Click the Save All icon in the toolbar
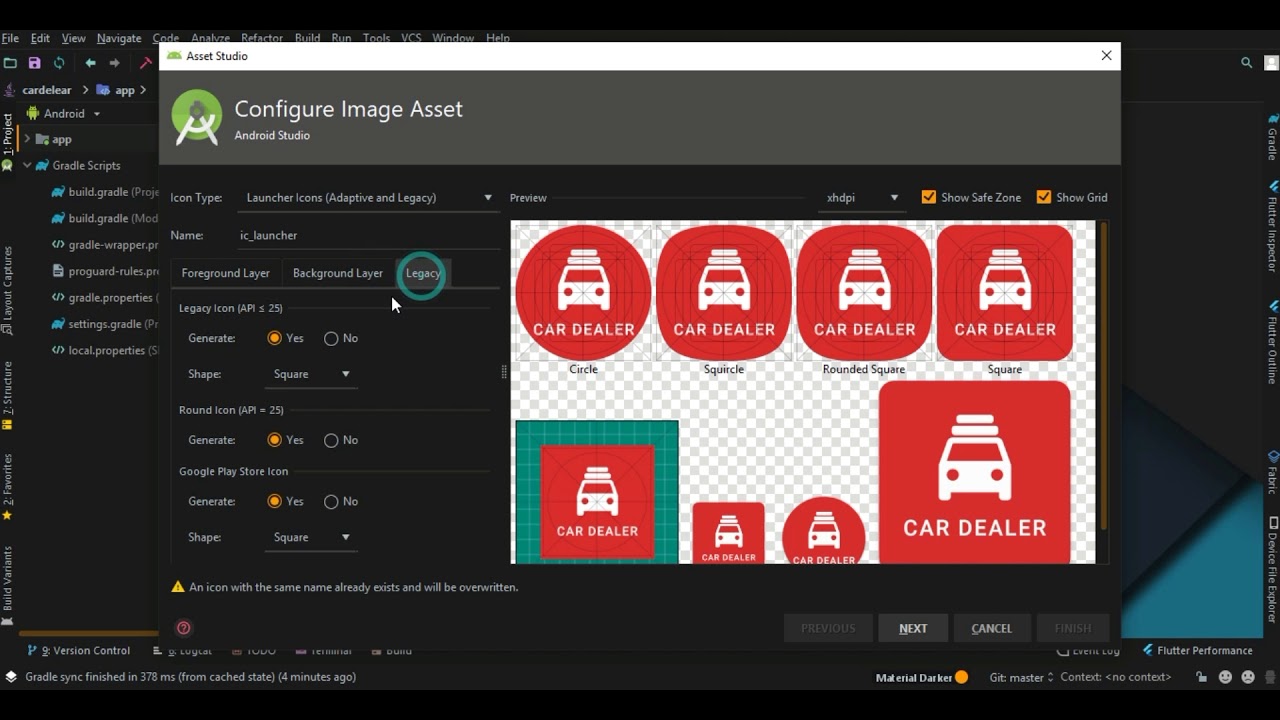The image size is (1280, 720). pos(34,62)
